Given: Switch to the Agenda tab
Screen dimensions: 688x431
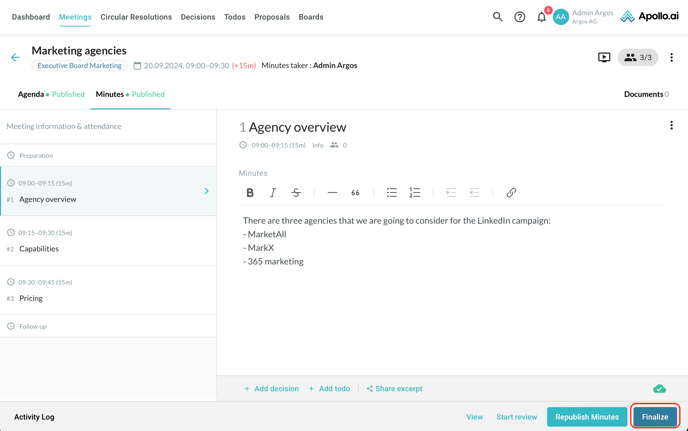Looking at the screenshot, I should 31,94.
